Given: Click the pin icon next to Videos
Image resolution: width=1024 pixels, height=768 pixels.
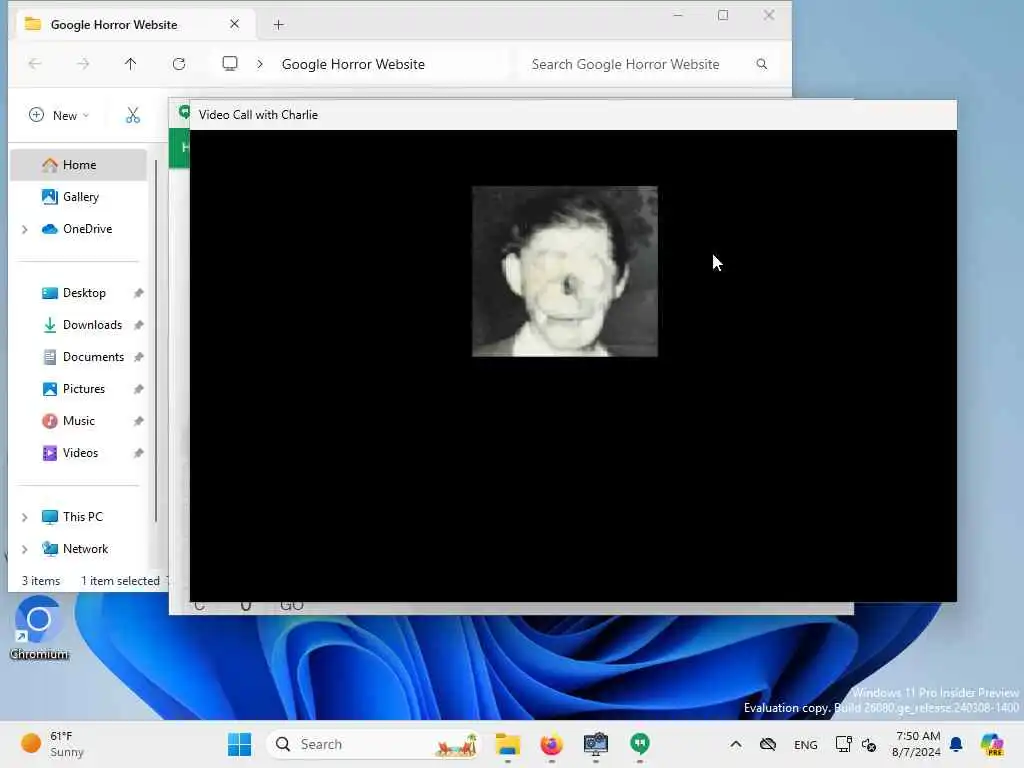Looking at the screenshot, I should (x=138, y=453).
